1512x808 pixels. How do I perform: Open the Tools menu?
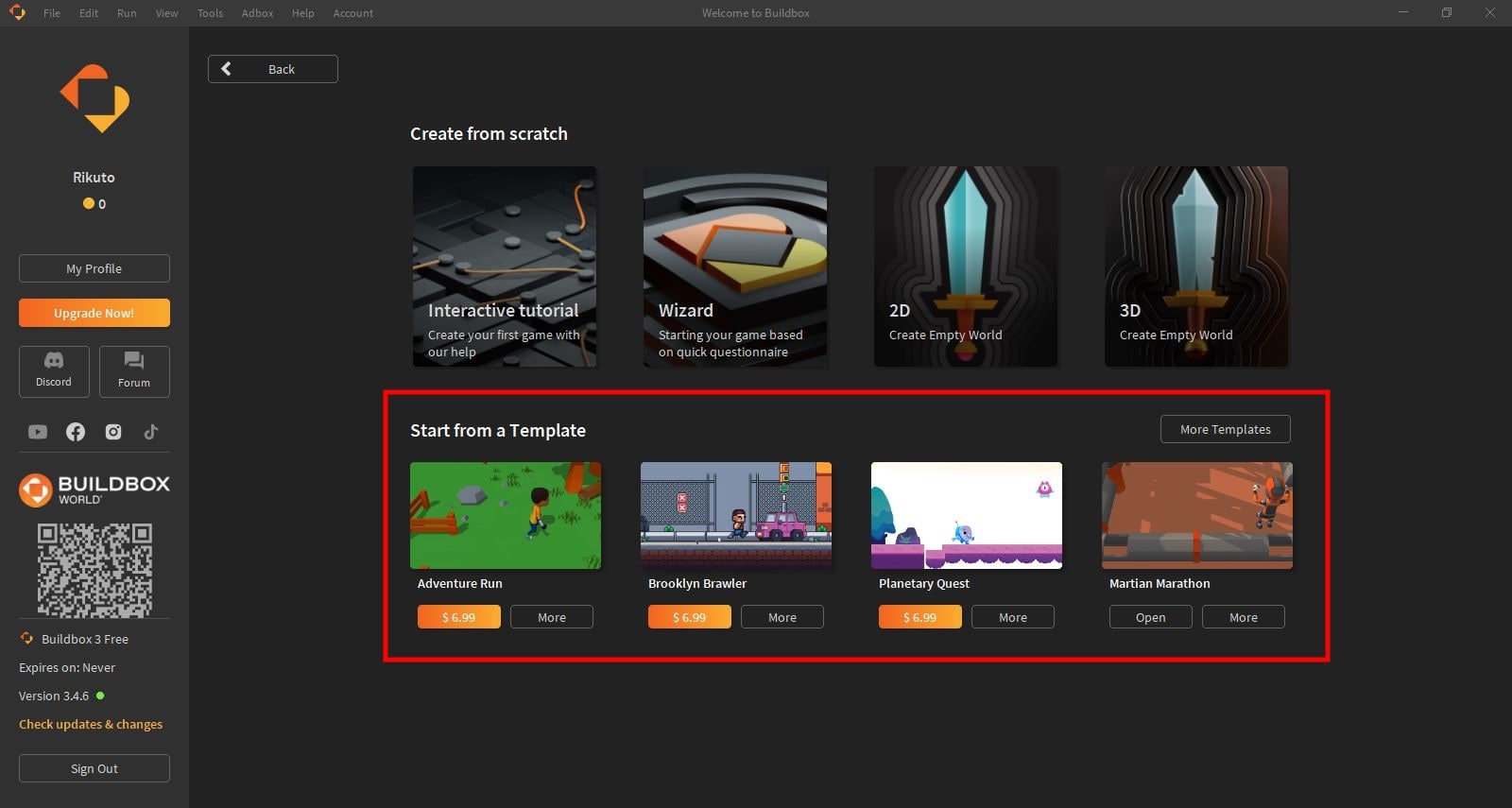coord(210,13)
